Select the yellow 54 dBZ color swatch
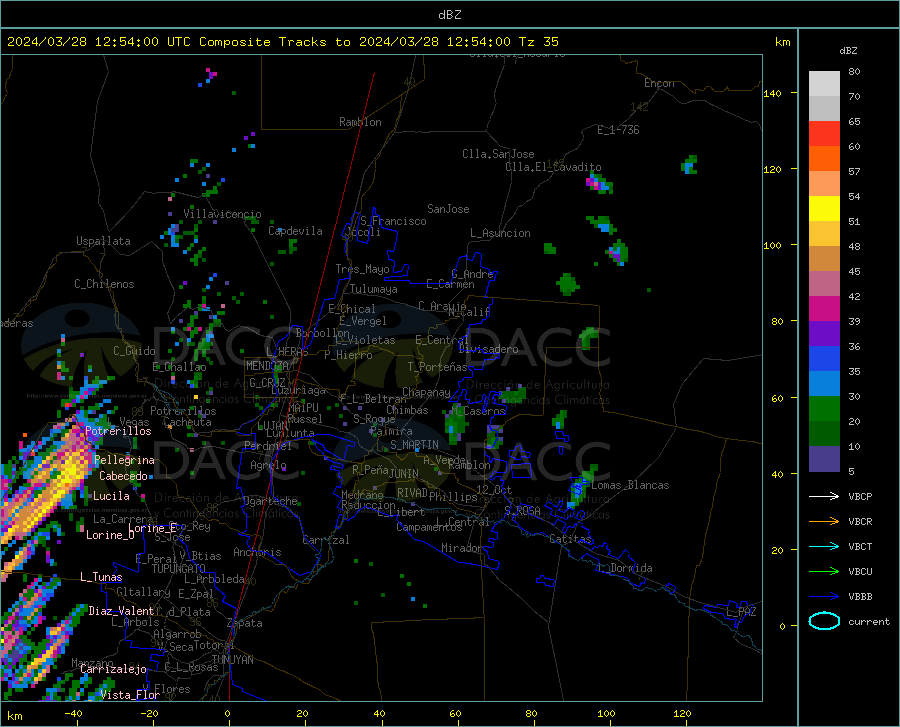This screenshot has width=900, height=727. (824, 208)
